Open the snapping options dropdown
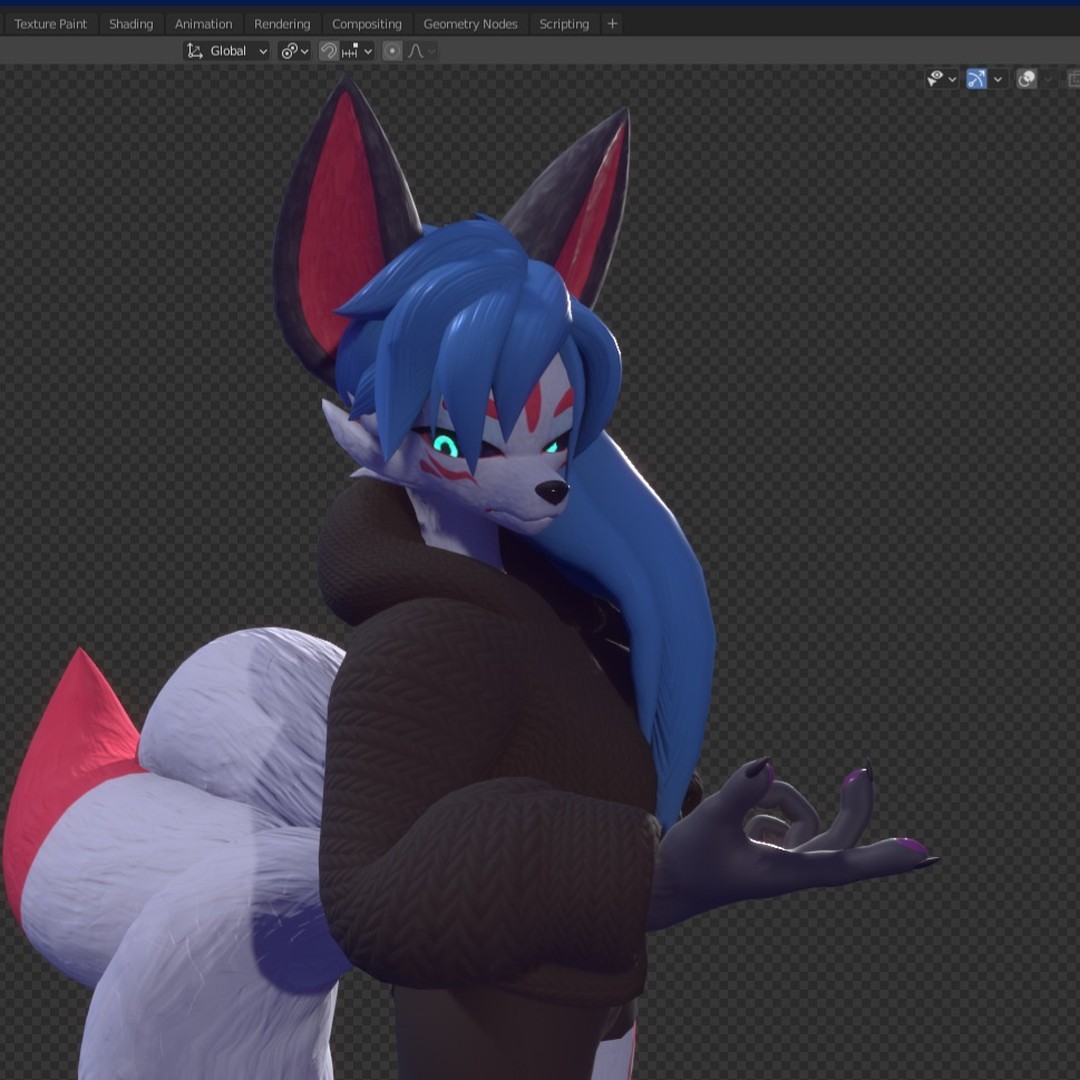The image size is (1080, 1080). (357, 51)
